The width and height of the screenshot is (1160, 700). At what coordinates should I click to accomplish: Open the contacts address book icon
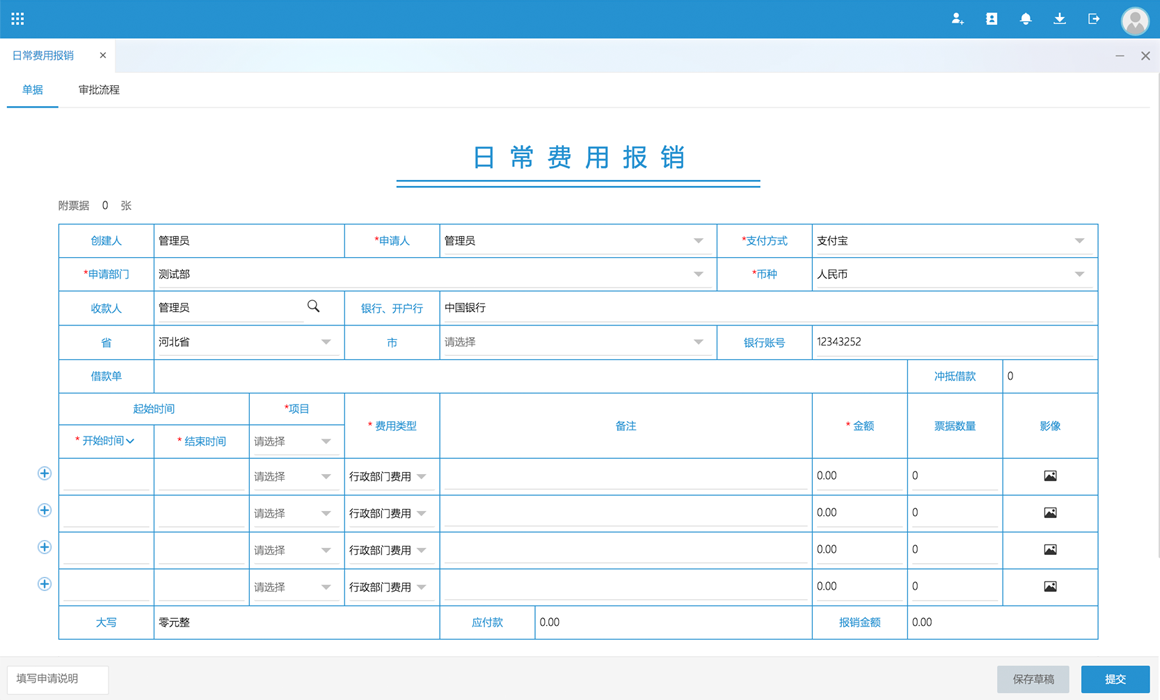pyautogui.click(x=991, y=19)
